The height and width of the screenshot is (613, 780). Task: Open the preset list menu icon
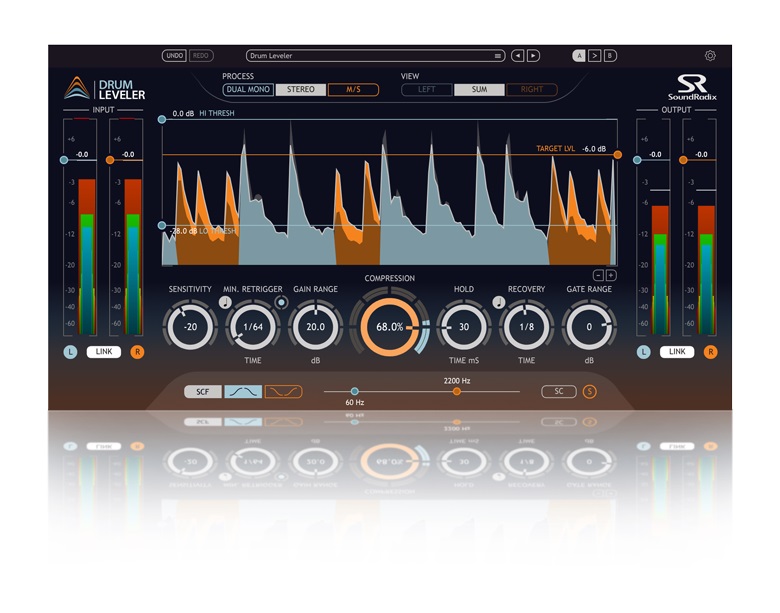click(x=497, y=56)
